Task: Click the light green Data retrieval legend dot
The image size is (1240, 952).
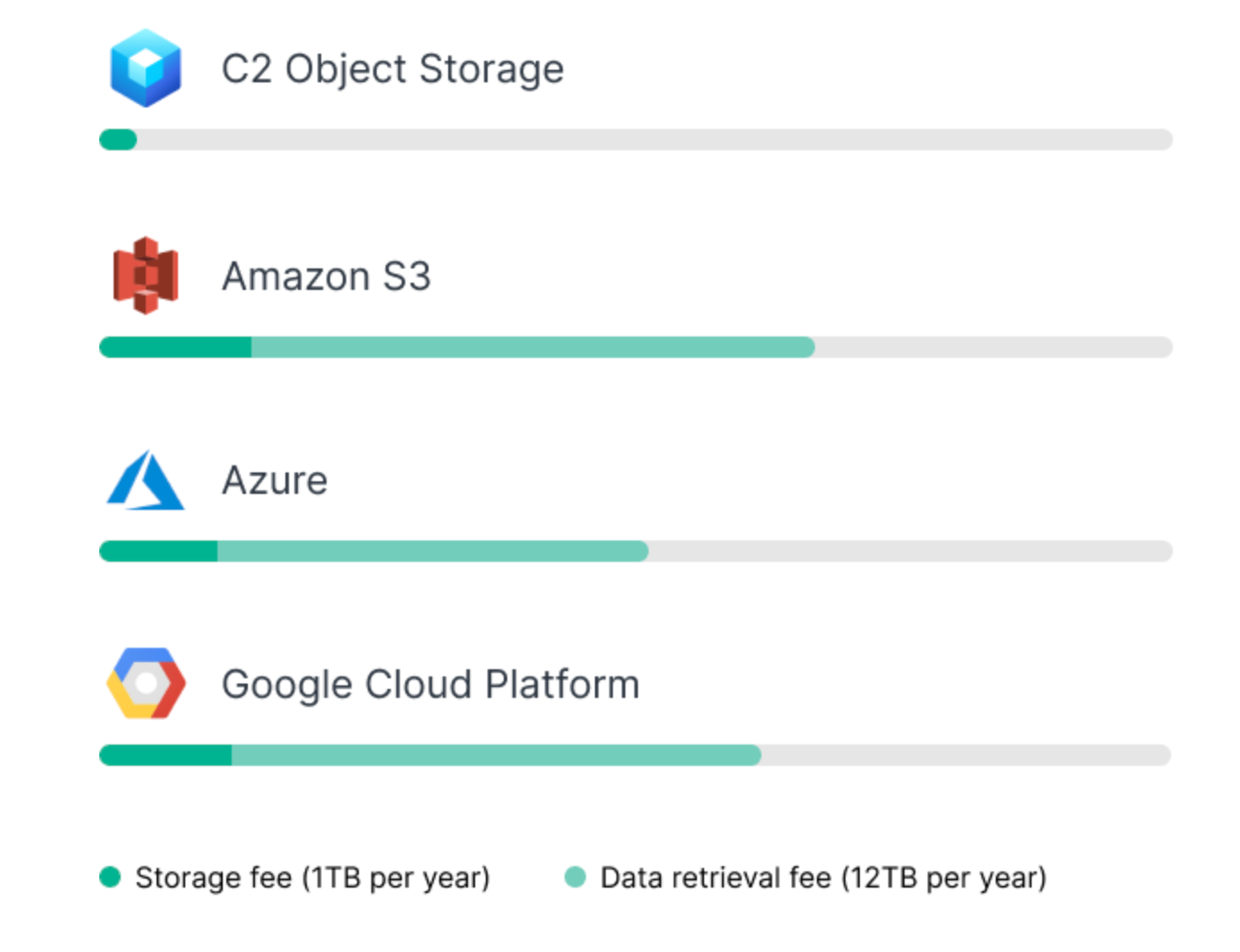Action: click(575, 877)
